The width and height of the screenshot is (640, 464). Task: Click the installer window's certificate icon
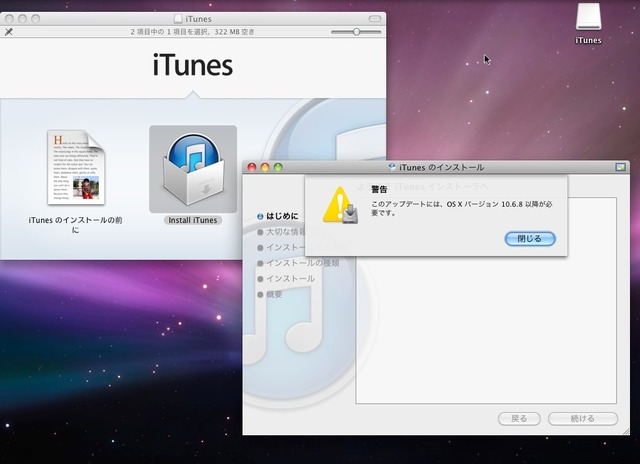click(x=620, y=167)
